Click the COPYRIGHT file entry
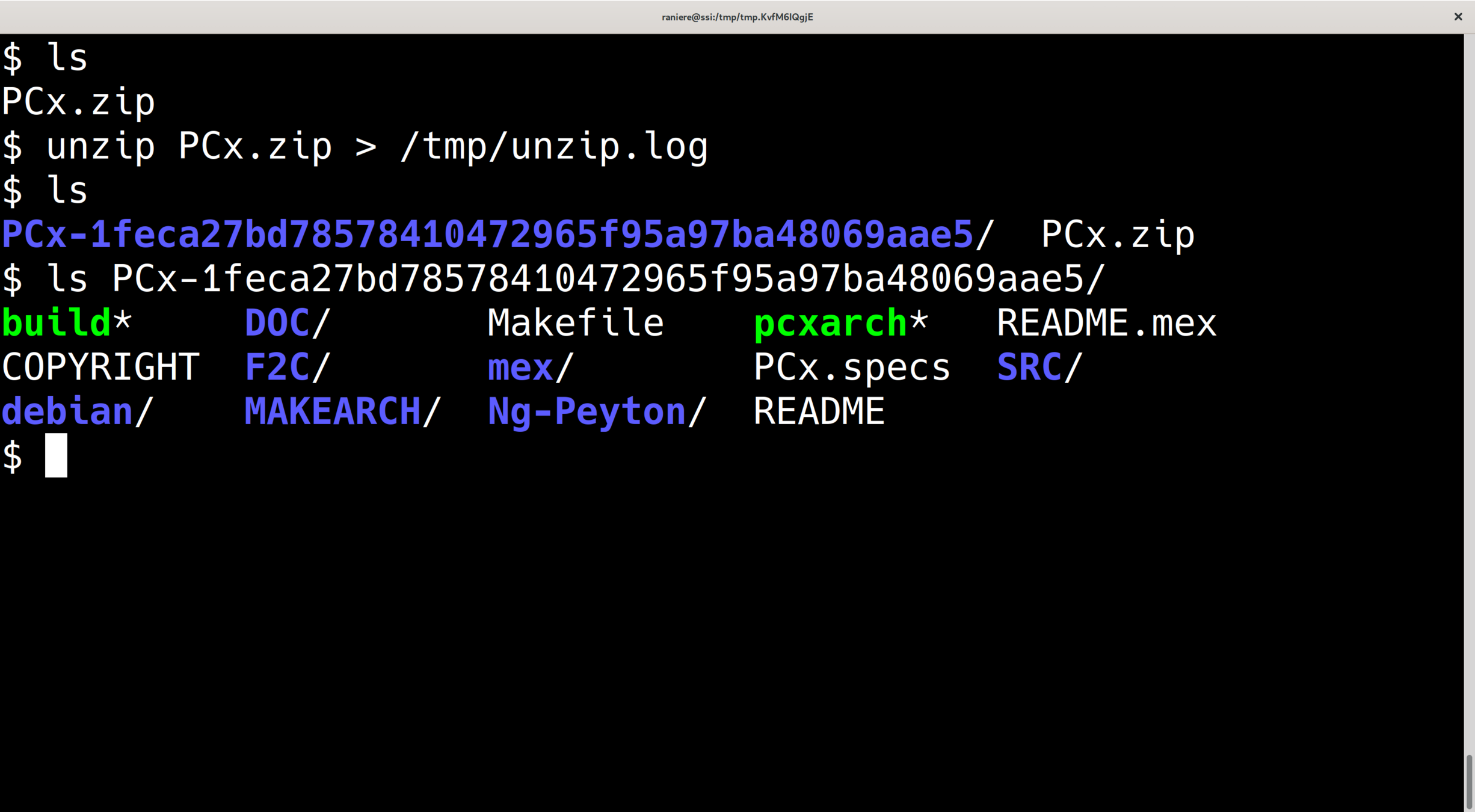The width and height of the screenshot is (1475, 812). point(100,368)
